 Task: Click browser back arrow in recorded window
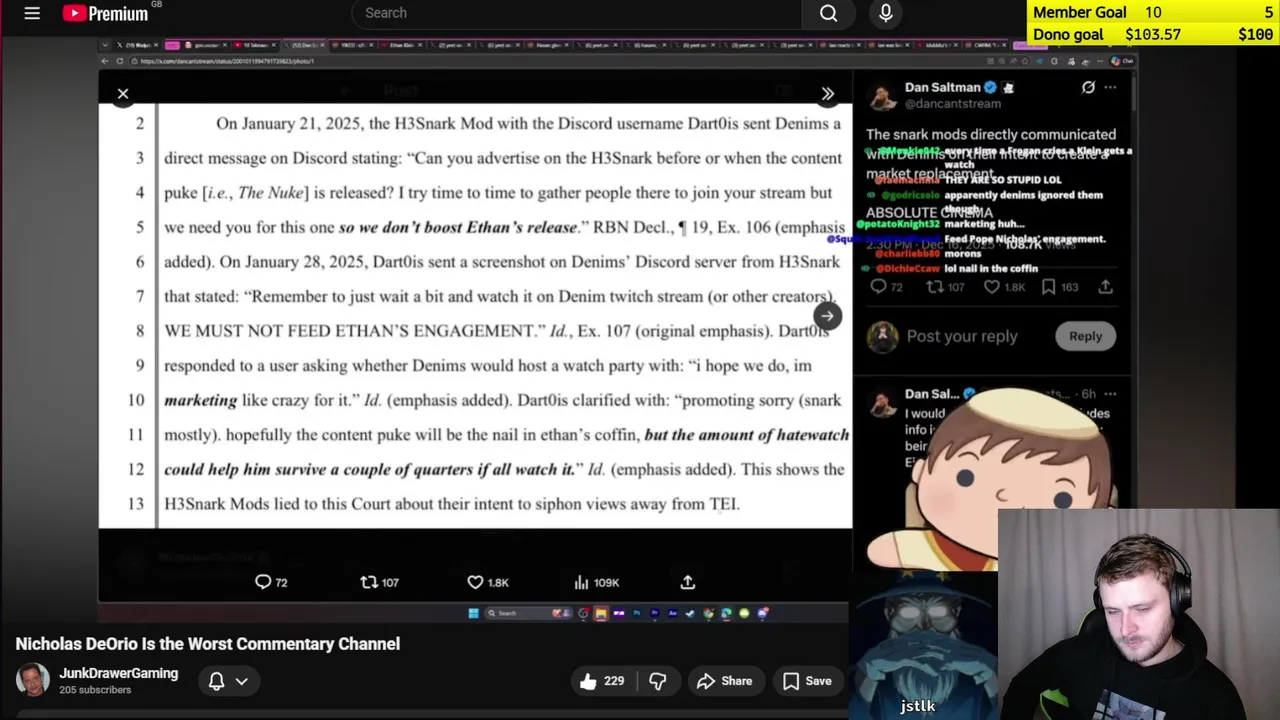tap(105, 61)
